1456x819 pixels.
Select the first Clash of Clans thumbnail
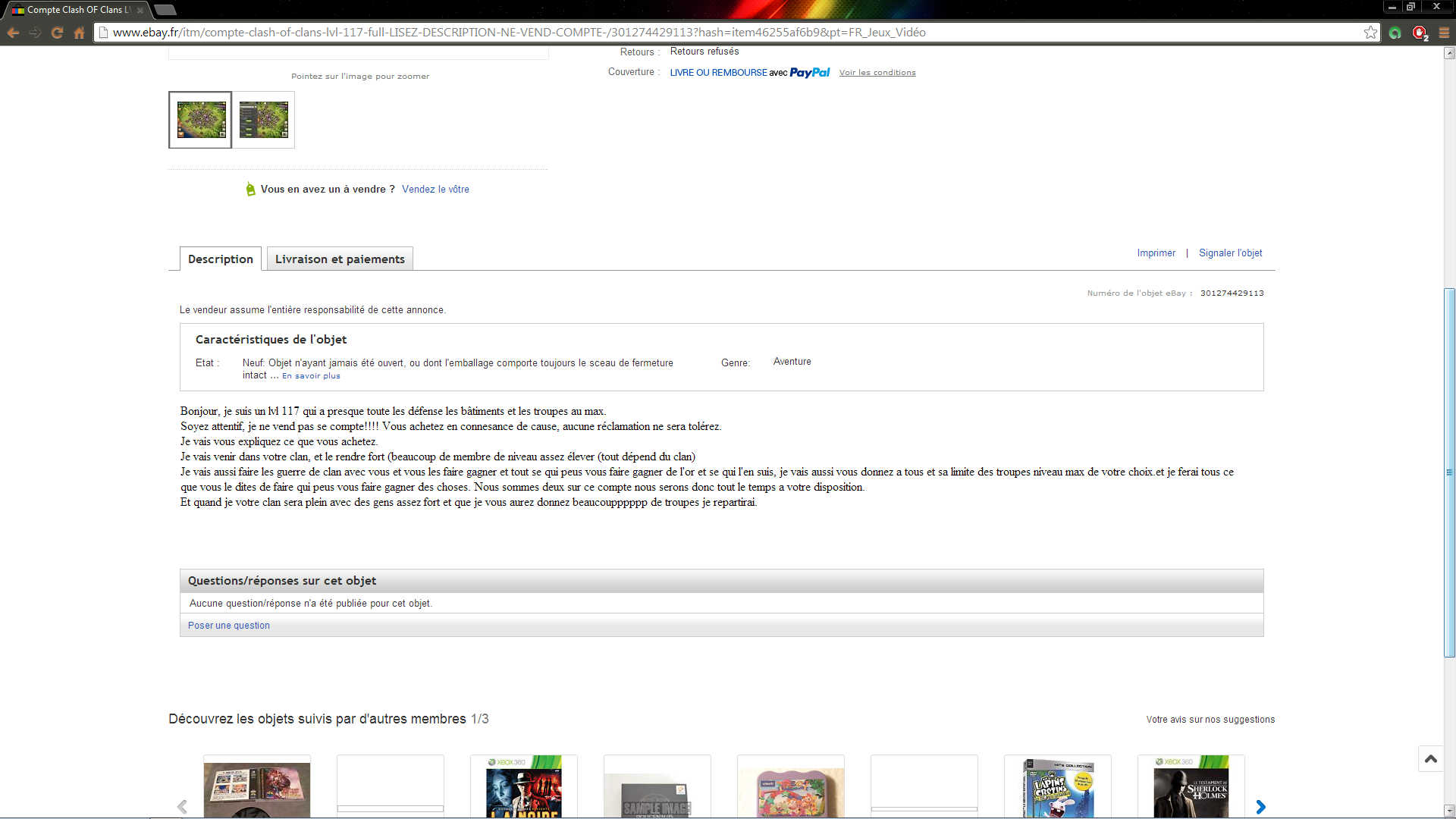click(x=199, y=119)
